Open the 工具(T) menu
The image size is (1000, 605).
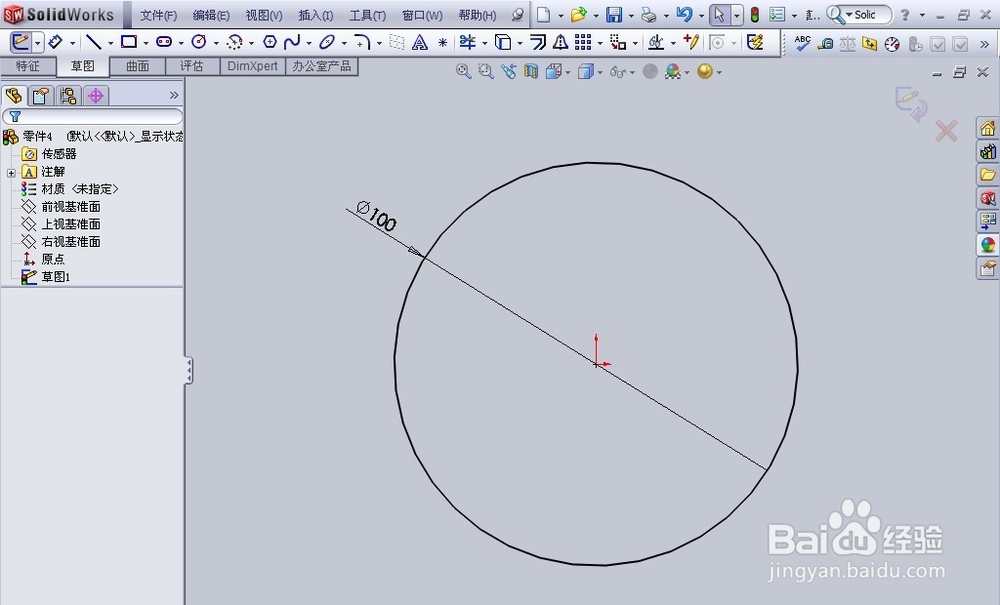367,15
